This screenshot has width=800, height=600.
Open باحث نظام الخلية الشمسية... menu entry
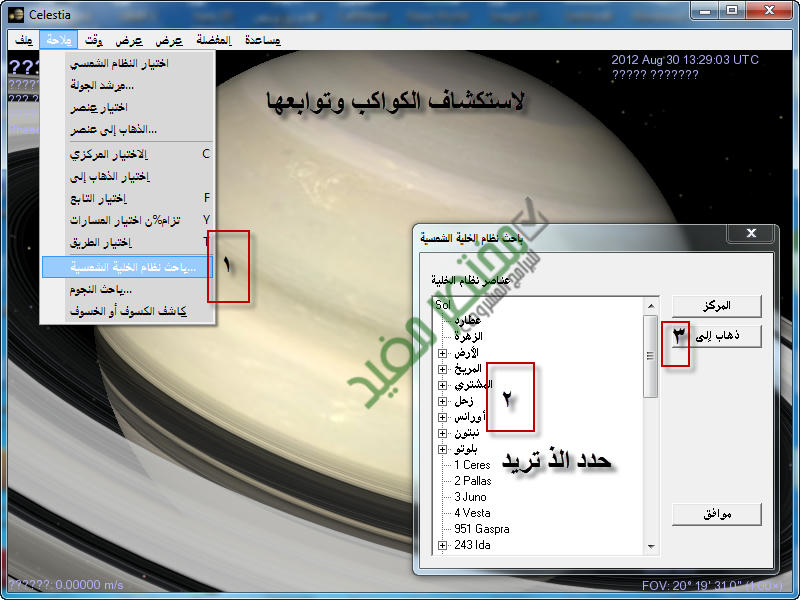(127, 267)
